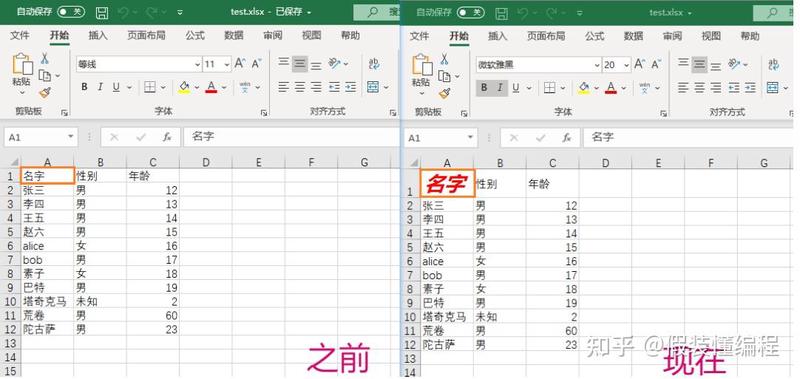
Task: Click the Save floppy icon in left title bar
Action: (102, 12)
